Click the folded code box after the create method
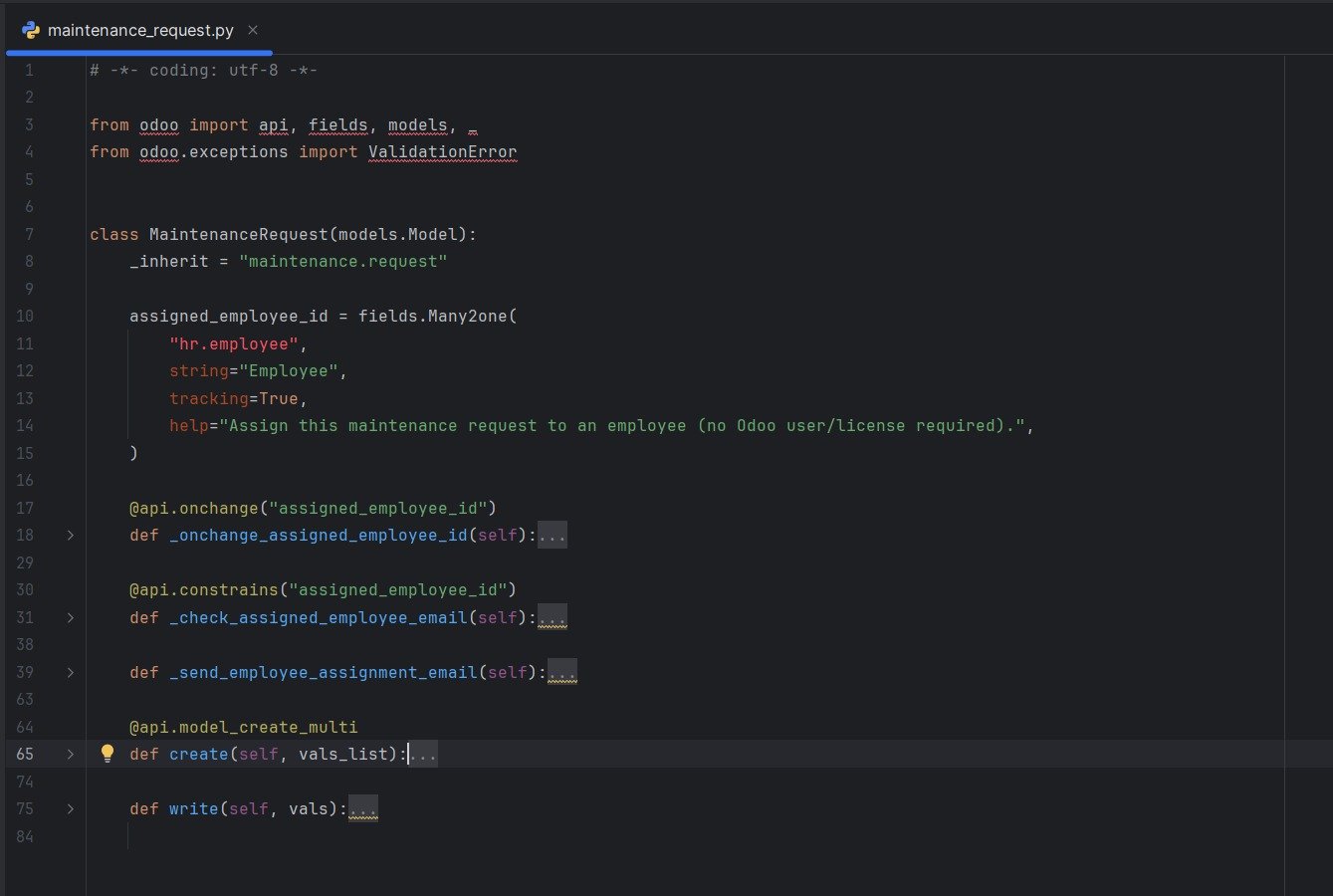 (x=423, y=754)
